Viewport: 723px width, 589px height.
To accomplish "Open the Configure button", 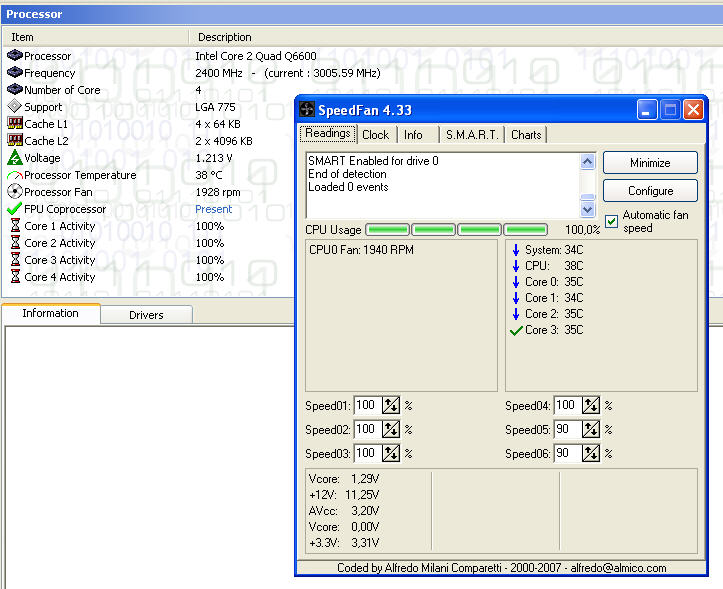I will point(650,190).
